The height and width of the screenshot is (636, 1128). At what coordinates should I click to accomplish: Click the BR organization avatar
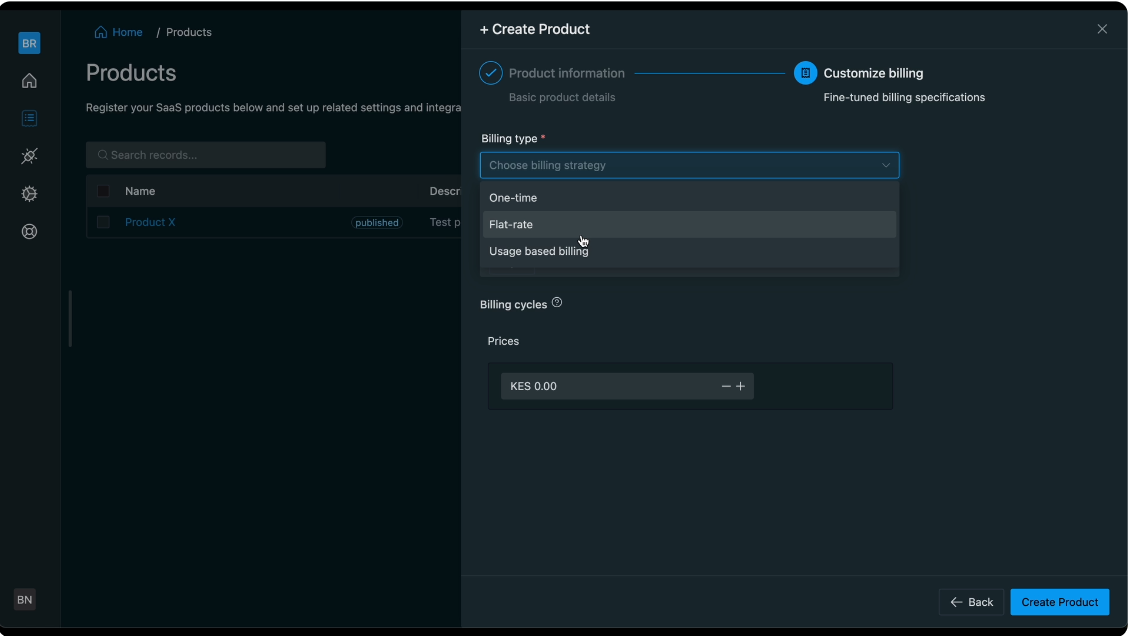(29, 43)
